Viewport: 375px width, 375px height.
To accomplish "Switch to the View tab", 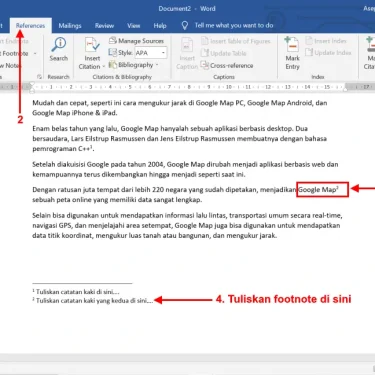I will tap(133, 26).
